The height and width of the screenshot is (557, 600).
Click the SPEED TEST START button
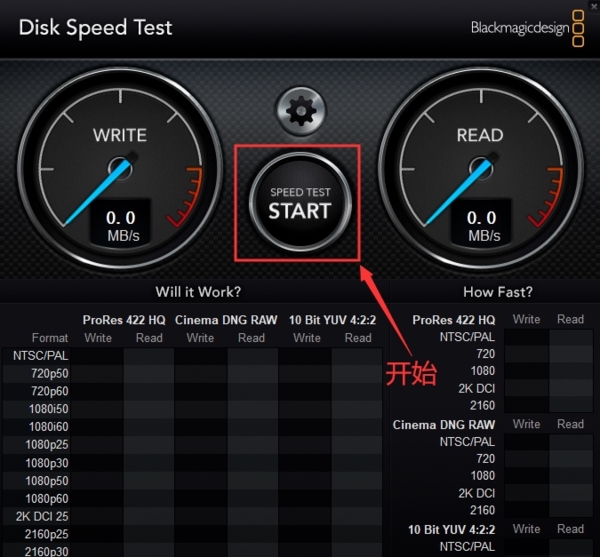point(300,202)
